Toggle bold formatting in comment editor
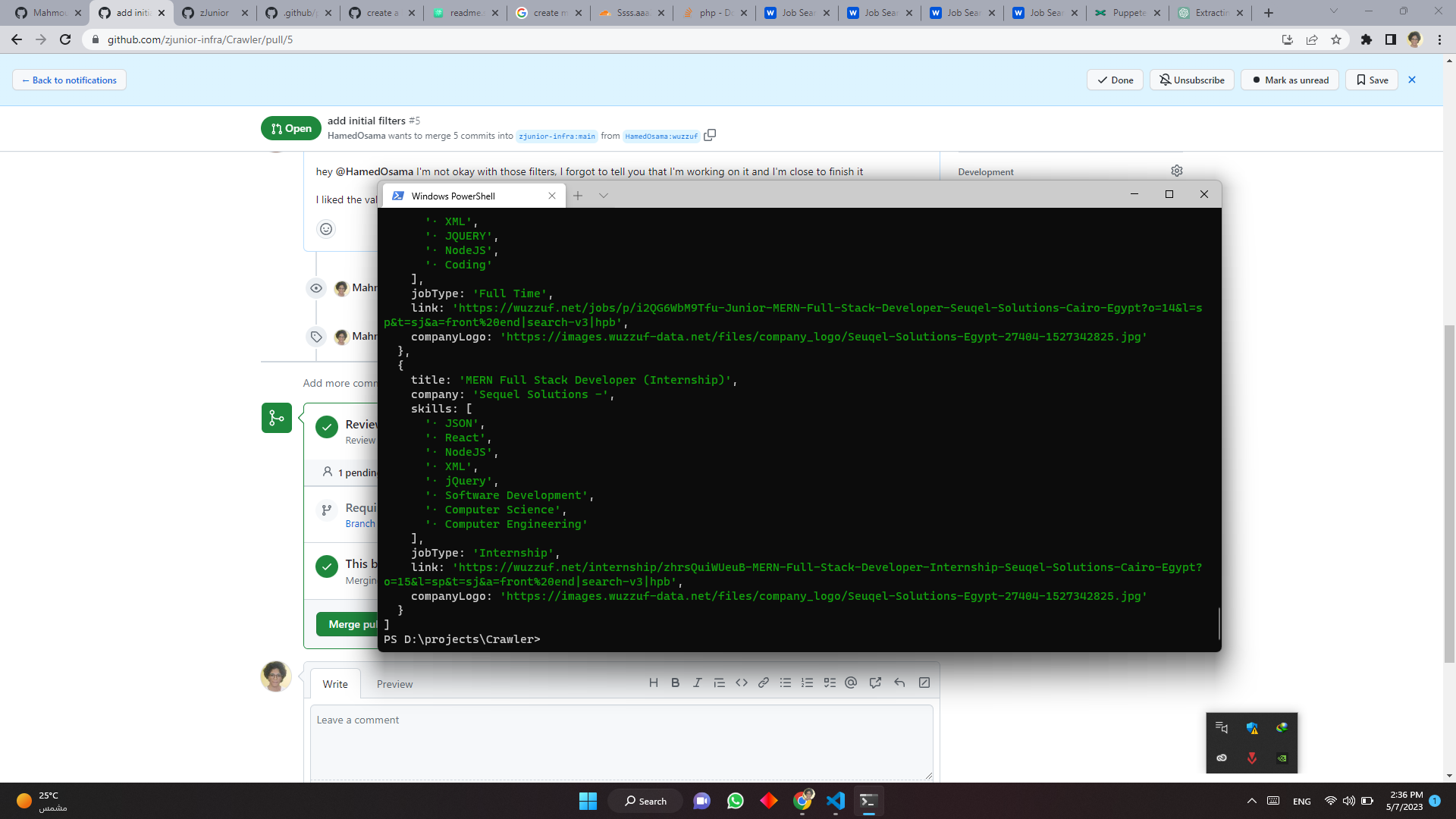Screen dimensions: 1456x819 point(675,682)
